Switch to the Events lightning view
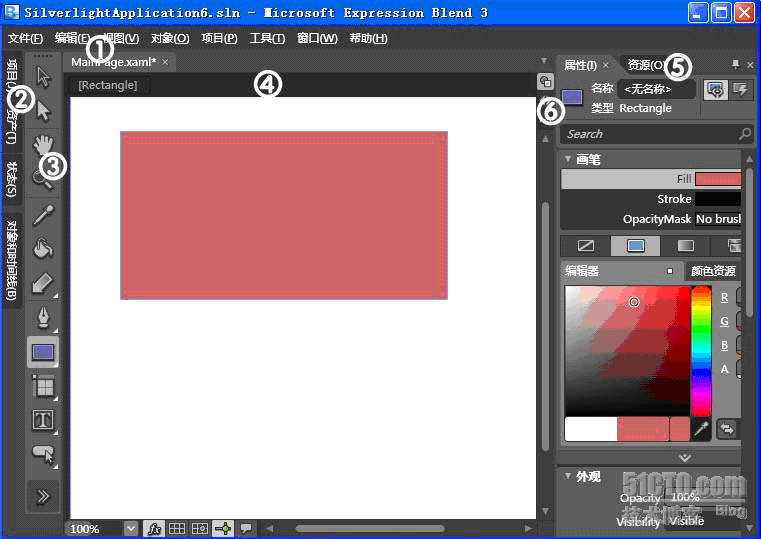 [740, 90]
